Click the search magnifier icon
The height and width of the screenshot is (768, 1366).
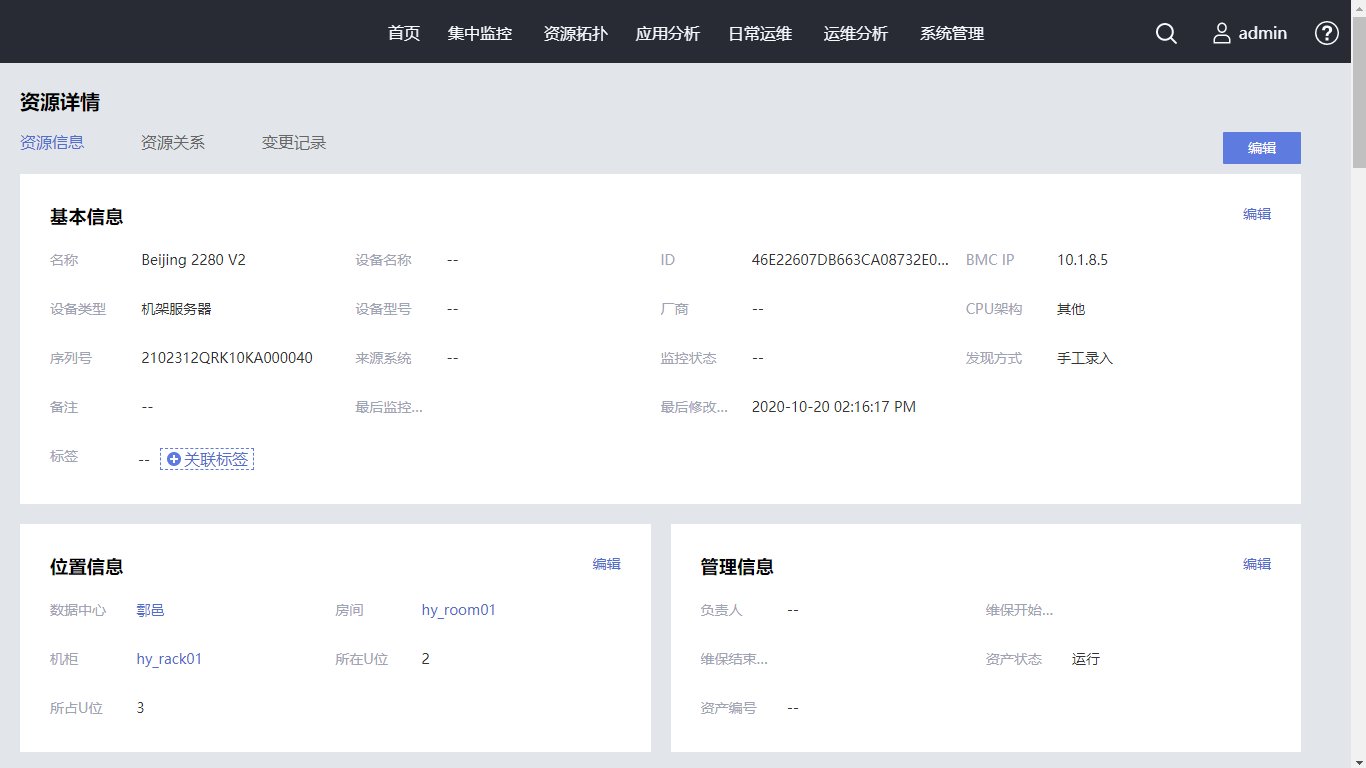1166,33
